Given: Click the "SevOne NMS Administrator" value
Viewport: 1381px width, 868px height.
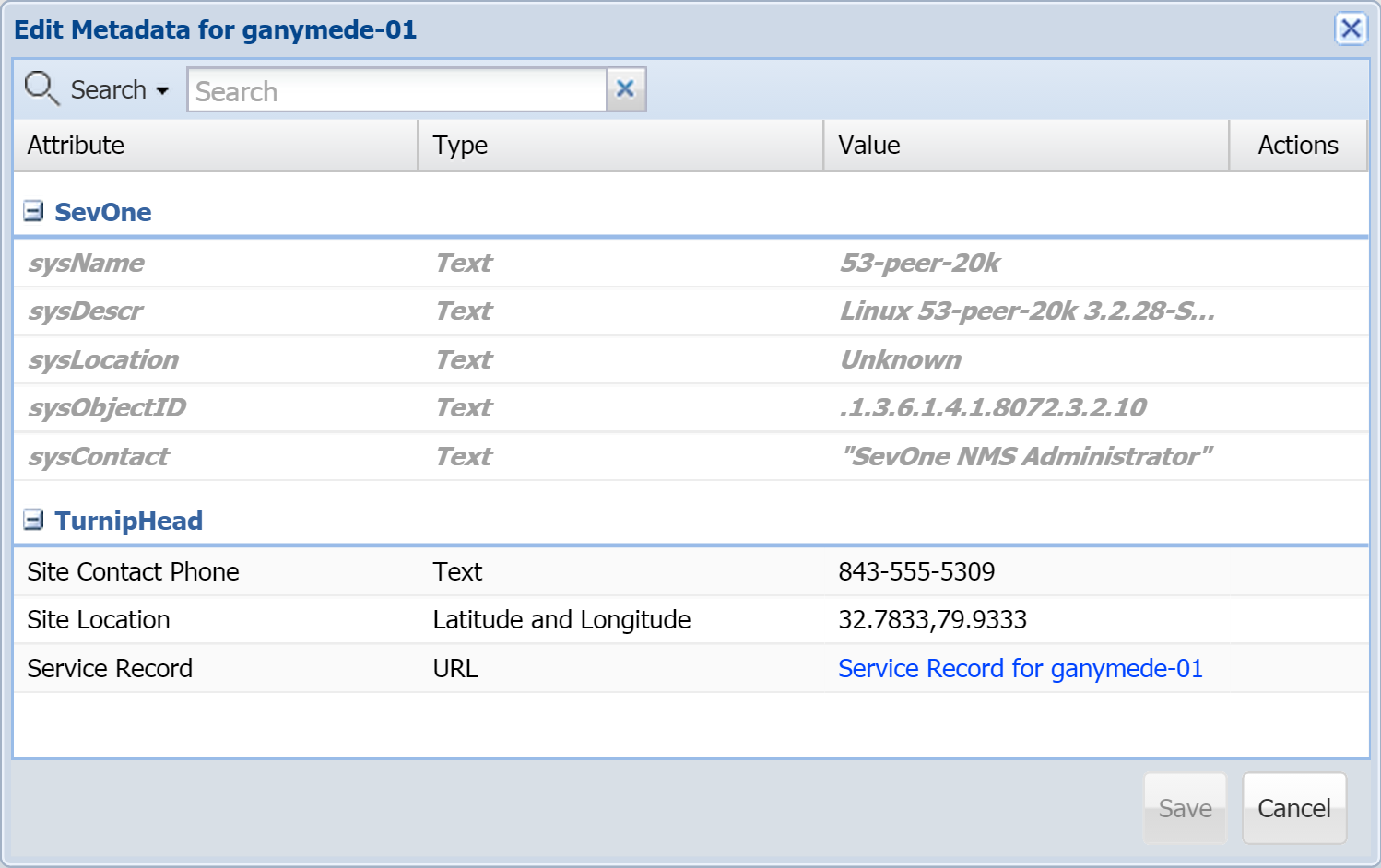Looking at the screenshot, I should (x=1026, y=456).
